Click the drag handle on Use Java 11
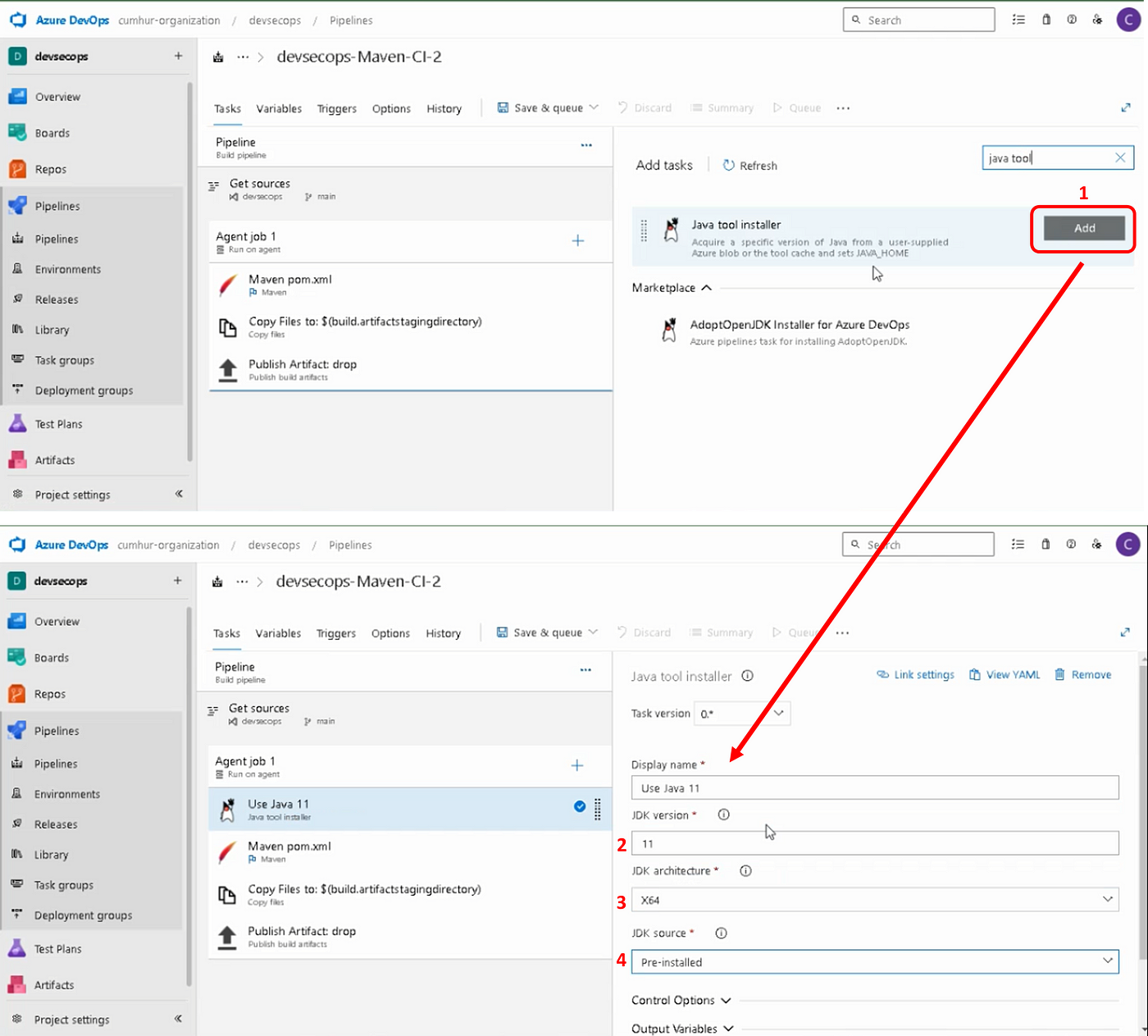Screen dimensions: 1148x1036 (598, 809)
